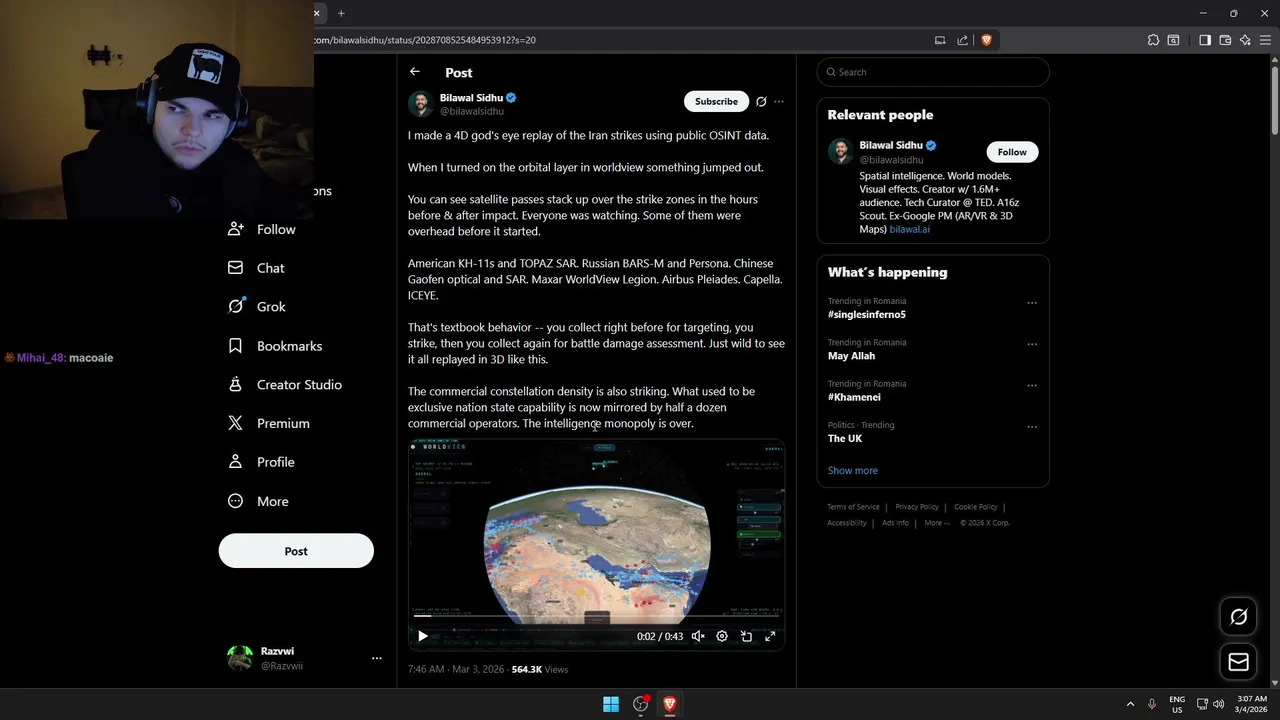Open options for #singlesinferno5 trend
The width and height of the screenshot is (1280, 720).
(1032, 303)
